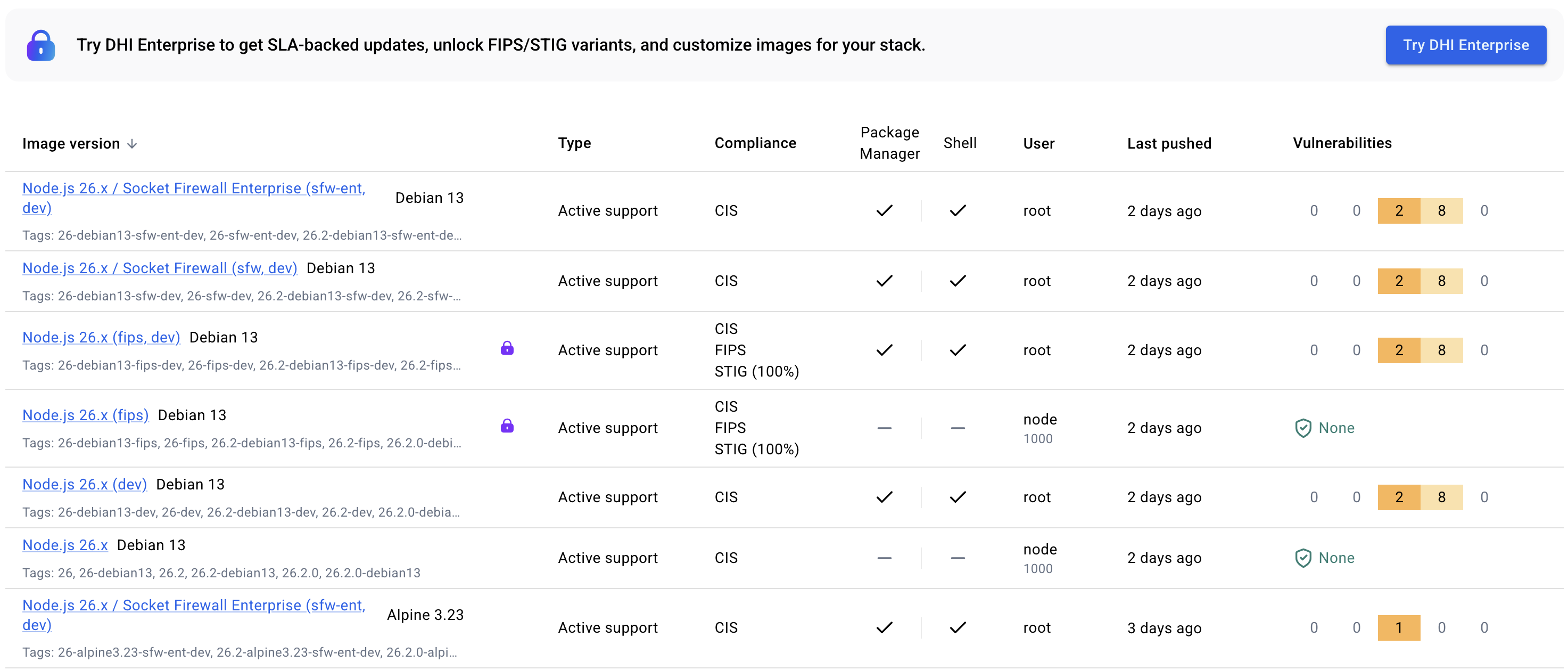Open the plain Node.js 26.x link

pos(65,545)
